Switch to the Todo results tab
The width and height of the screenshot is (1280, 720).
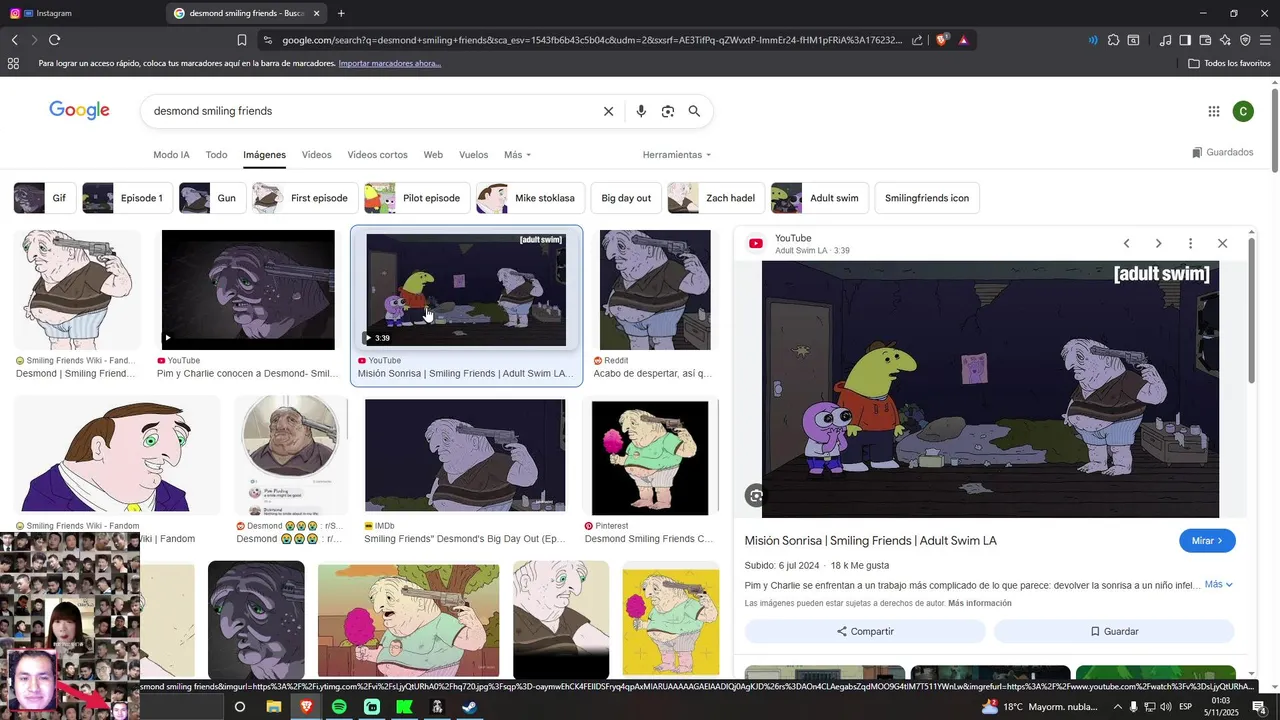point(216,155)
